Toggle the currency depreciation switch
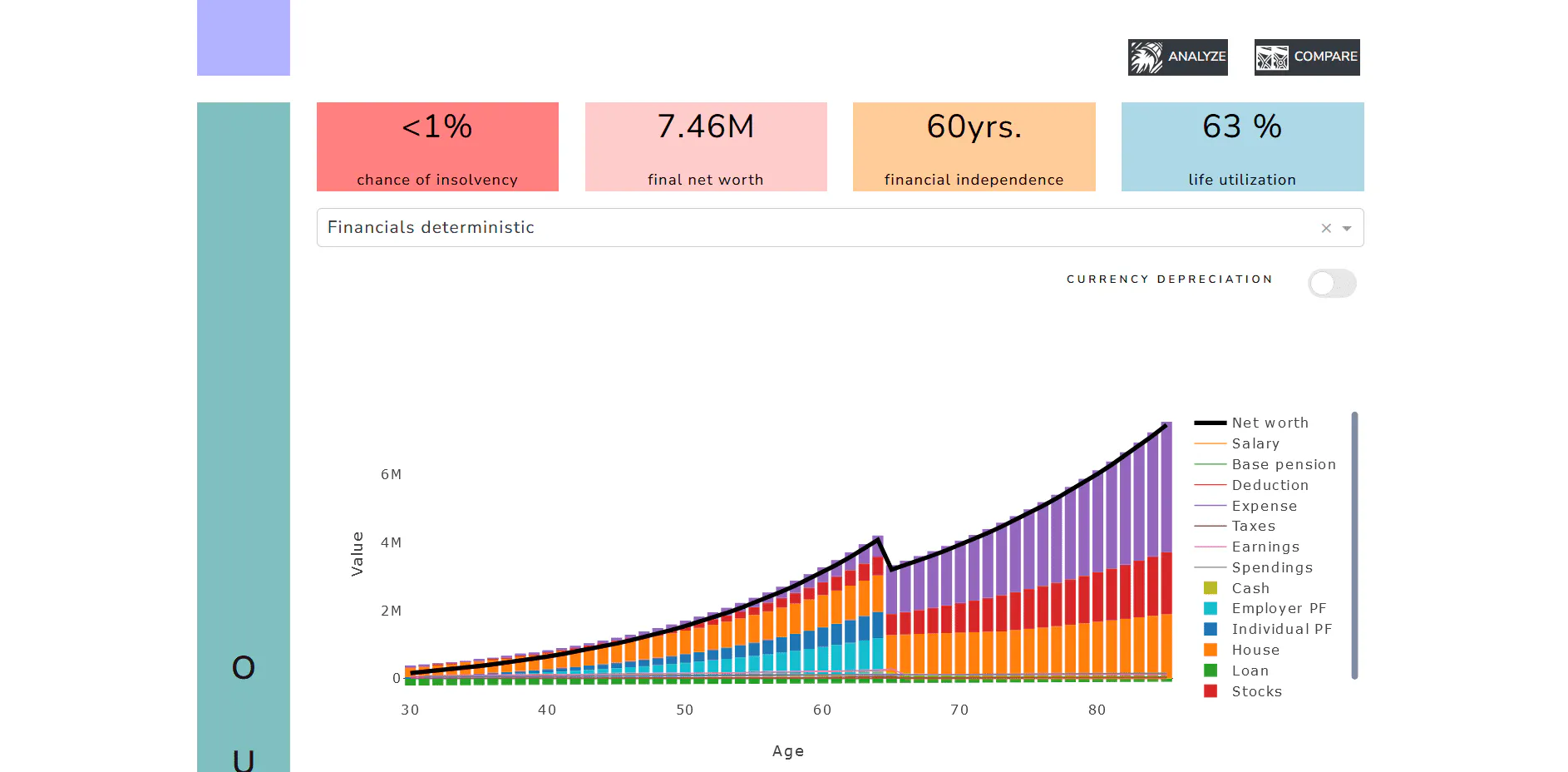1568x772 pixels. pos(1331,284)
